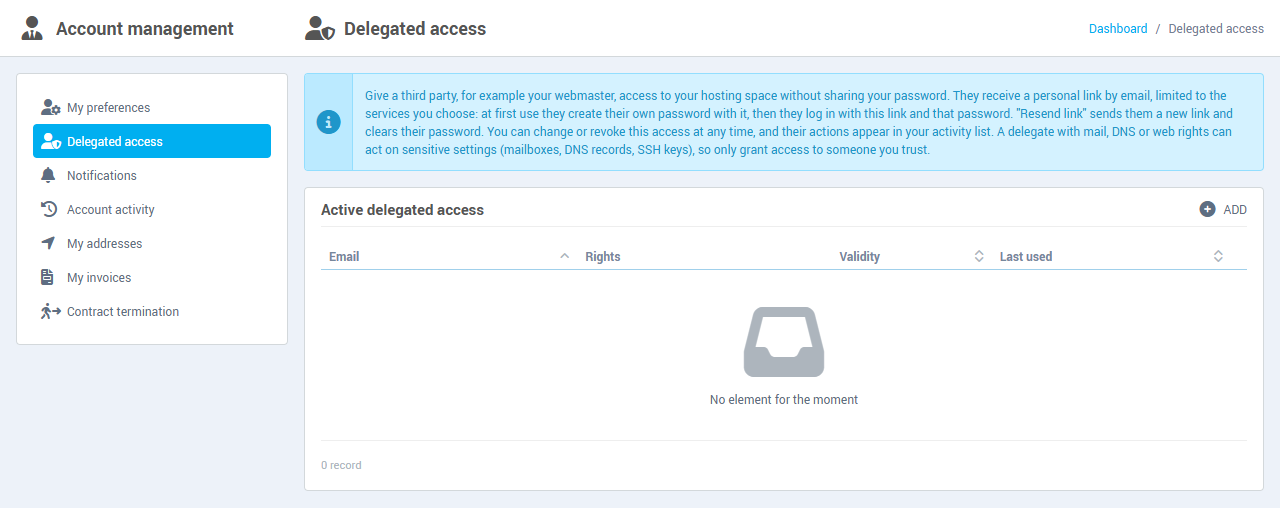This screenshot has height=508, width=1280.
Task: Click the My addresses arrow icon
Action: pyautogui.click(x=48, y=244)
